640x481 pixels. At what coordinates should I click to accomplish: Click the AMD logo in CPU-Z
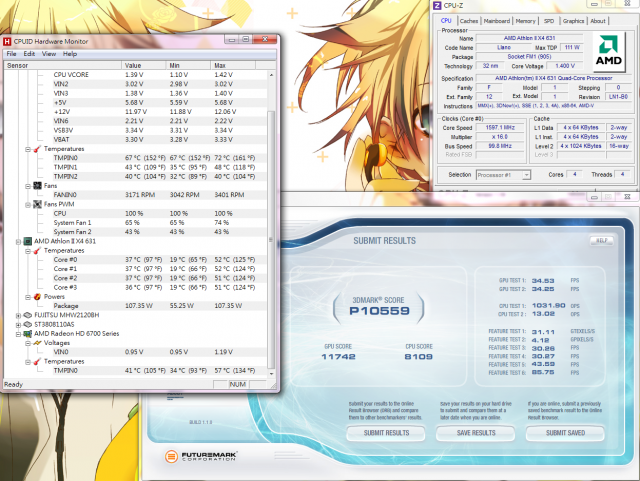click(x=609, y=50)
